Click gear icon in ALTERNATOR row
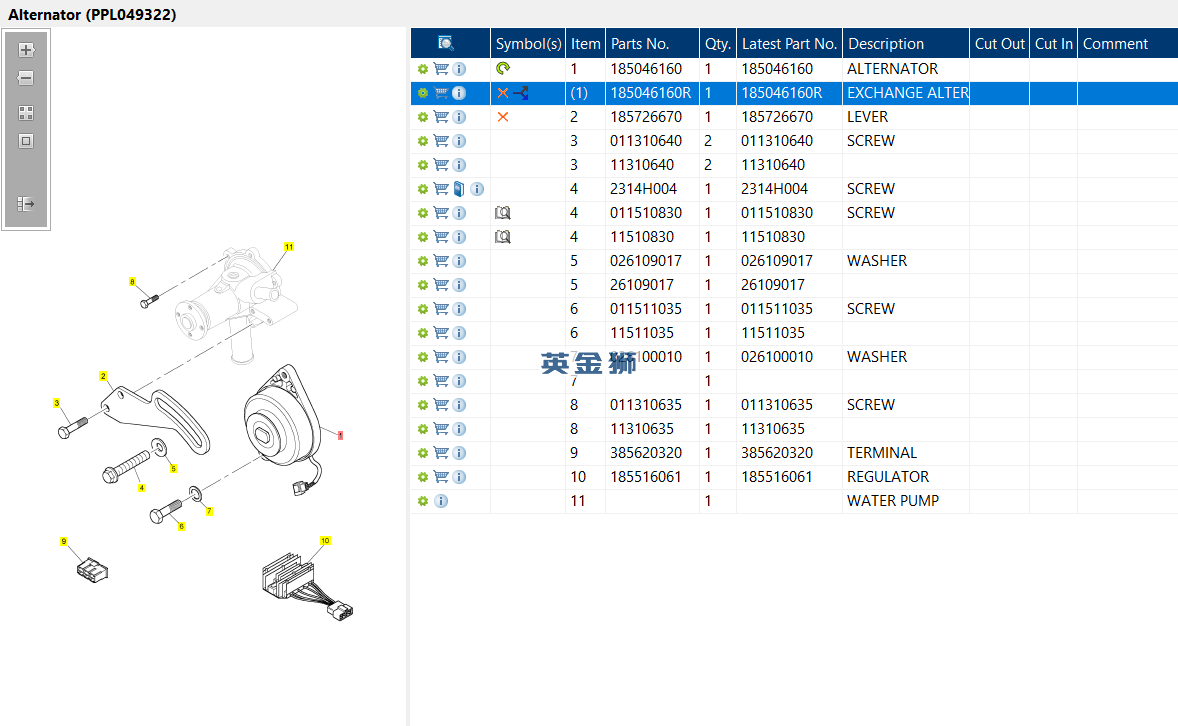Viewport: 1178px width, 726px height. (423, 69)
